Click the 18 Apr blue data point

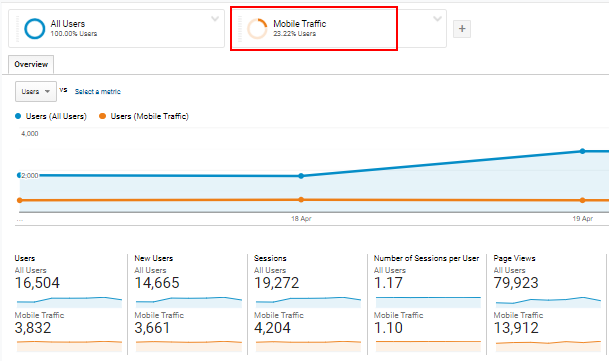click(301, 176)
